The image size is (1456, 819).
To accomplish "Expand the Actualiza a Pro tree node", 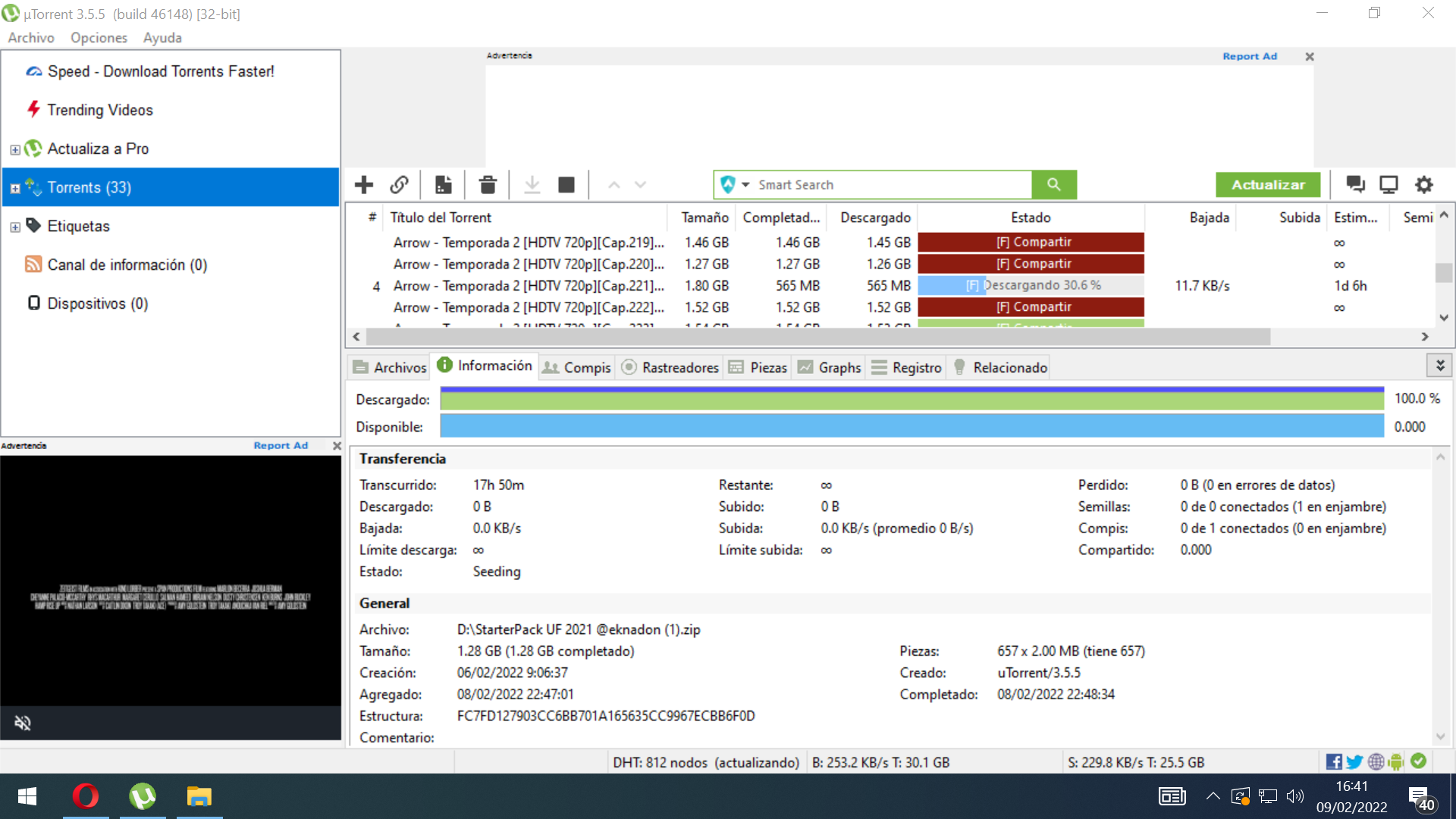I will click(x=15, y=149).
